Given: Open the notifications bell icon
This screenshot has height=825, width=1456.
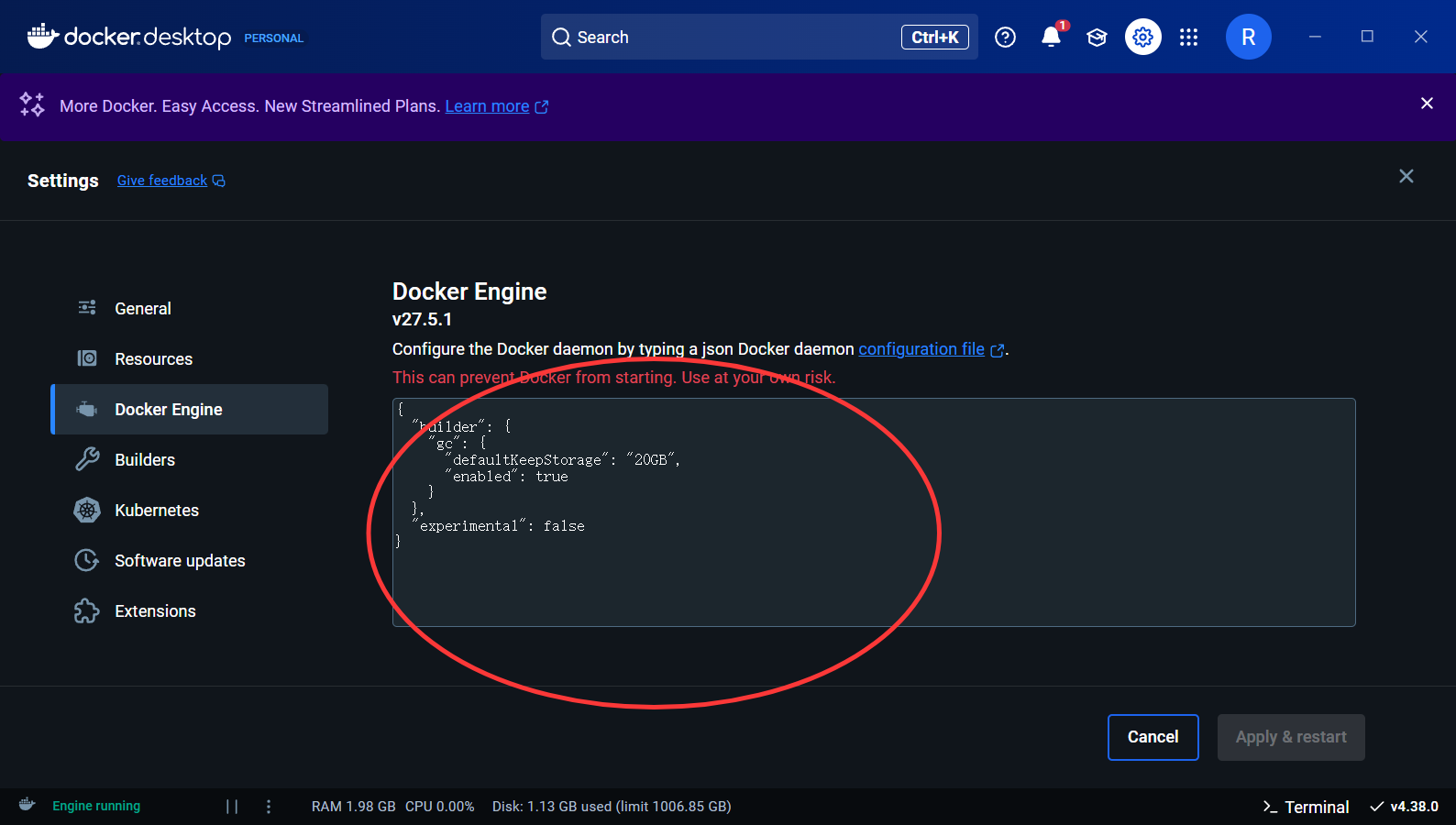Looking at the screenshot, I should (x=1052, y=37).
